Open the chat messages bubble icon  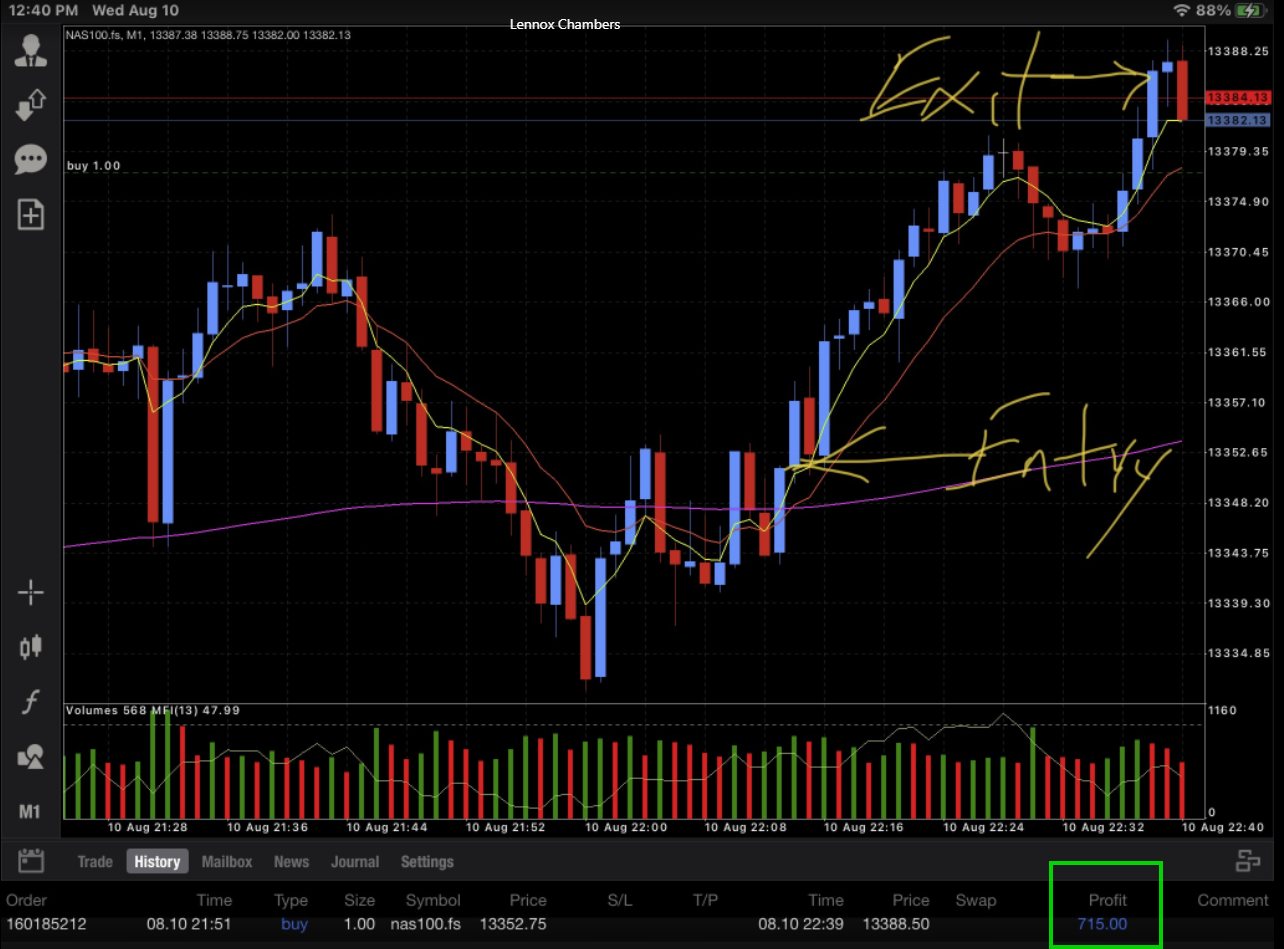coord(31,159)
